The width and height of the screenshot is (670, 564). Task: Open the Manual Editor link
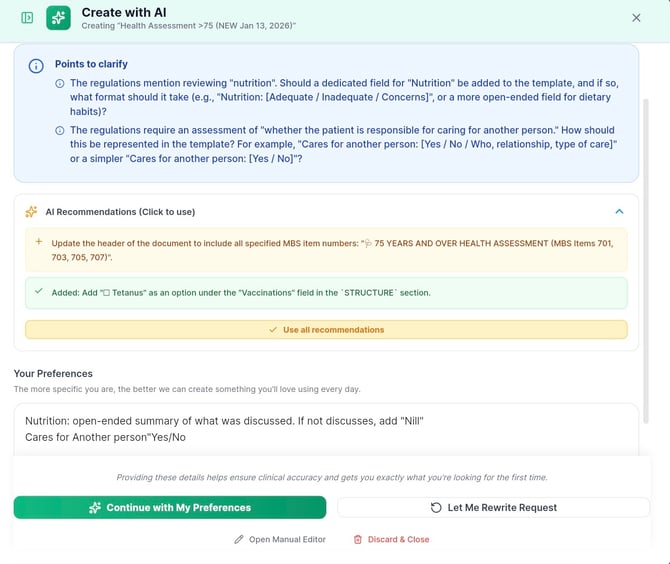click(x=280, y=539)
